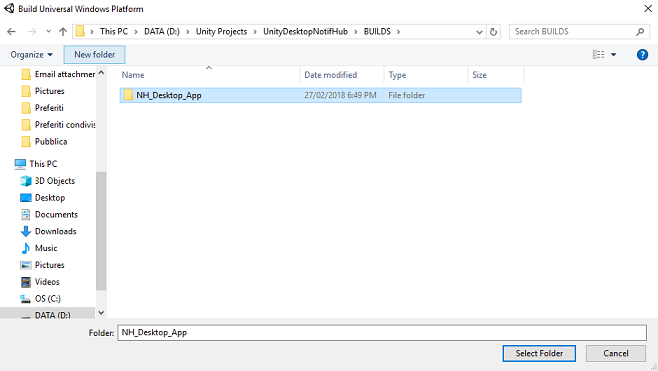Open the Help question-mark button
Viewport: 658px width, 371px height.
[642, 55]
